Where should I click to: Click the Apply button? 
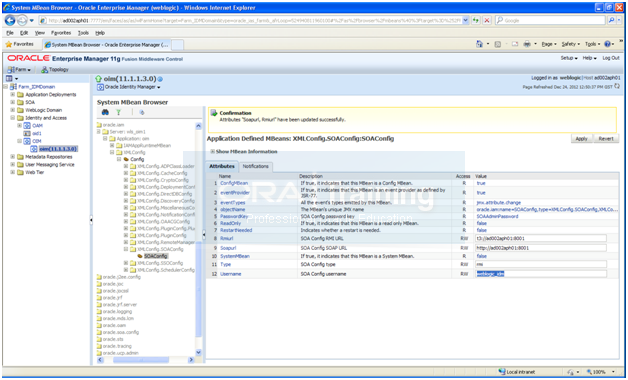click(581, 139)
